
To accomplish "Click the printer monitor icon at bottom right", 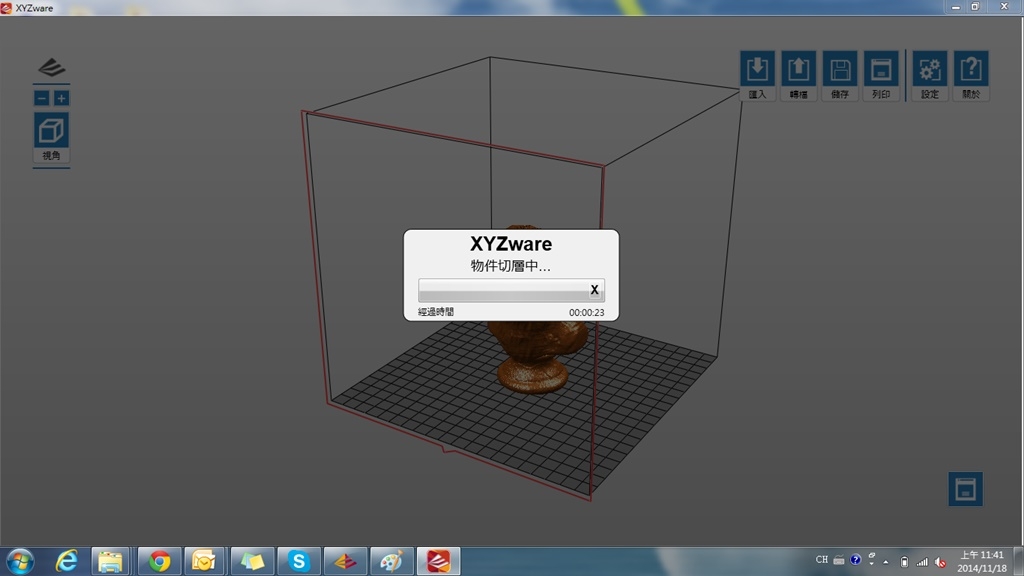I will coord(965,488).
